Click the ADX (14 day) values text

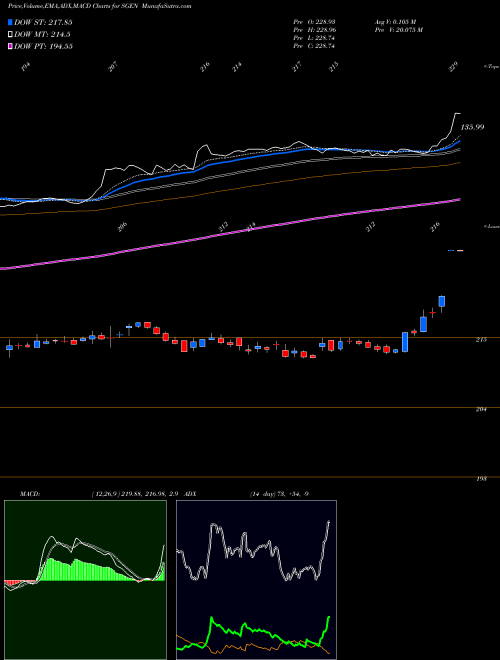279,494
